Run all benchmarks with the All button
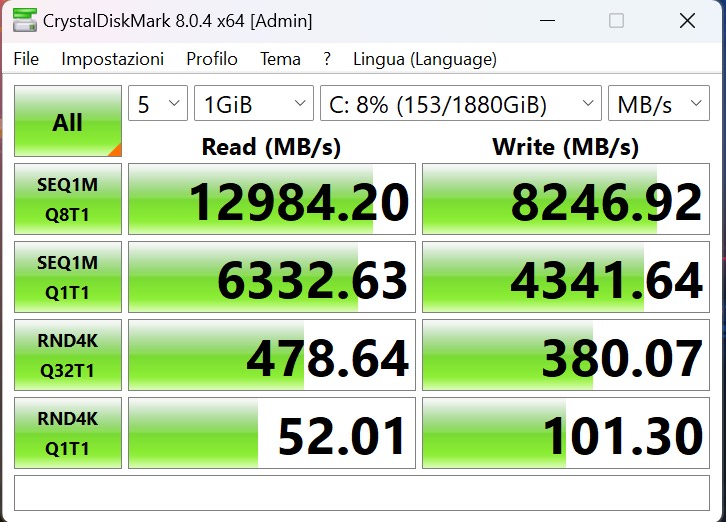The width and height of the screenshot is (726, 522). (x=68, y=121)
